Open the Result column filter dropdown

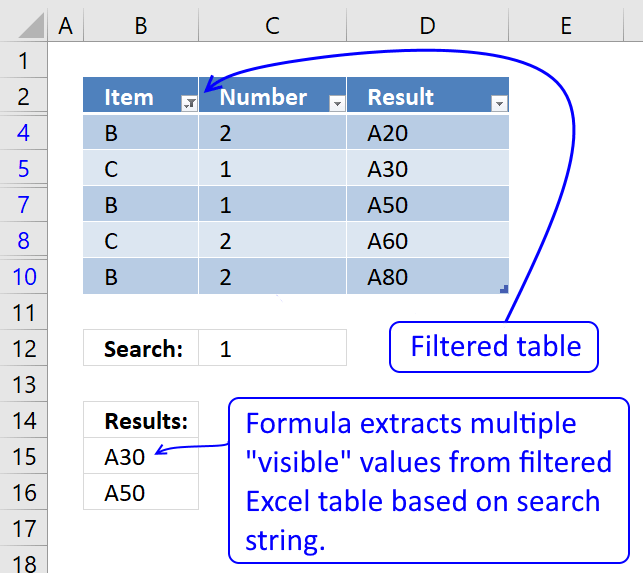point(499,103)
